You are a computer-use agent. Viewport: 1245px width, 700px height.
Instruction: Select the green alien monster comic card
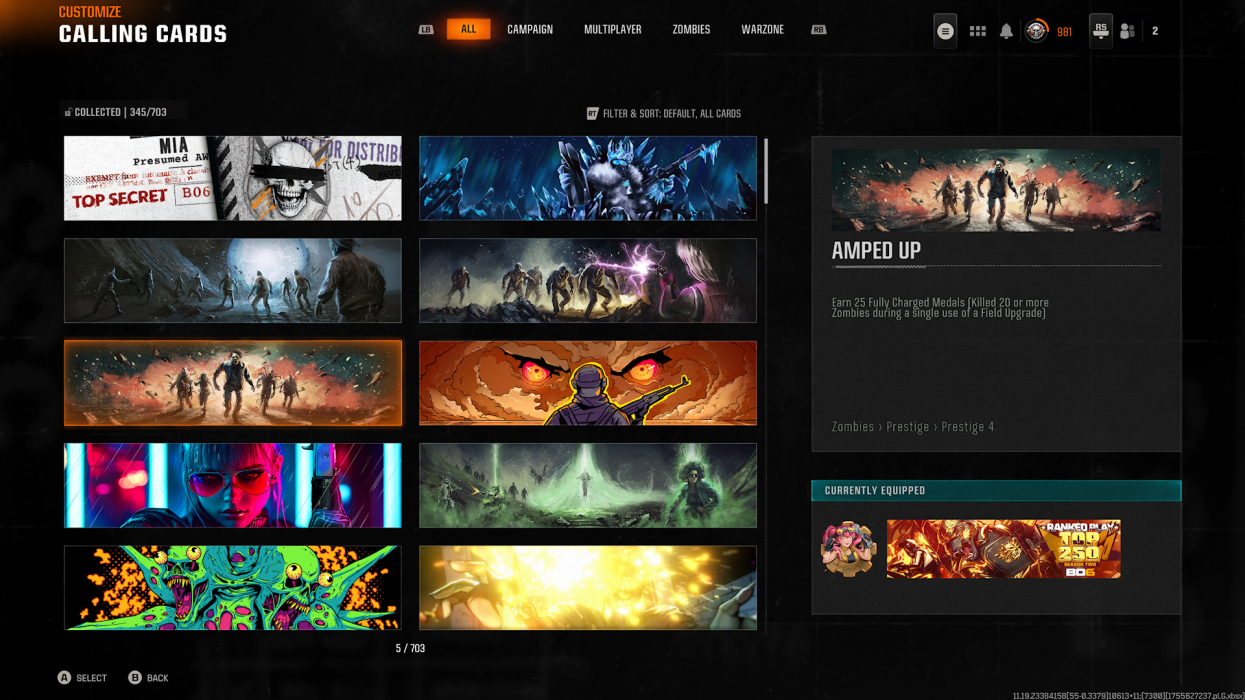(233, 588)
